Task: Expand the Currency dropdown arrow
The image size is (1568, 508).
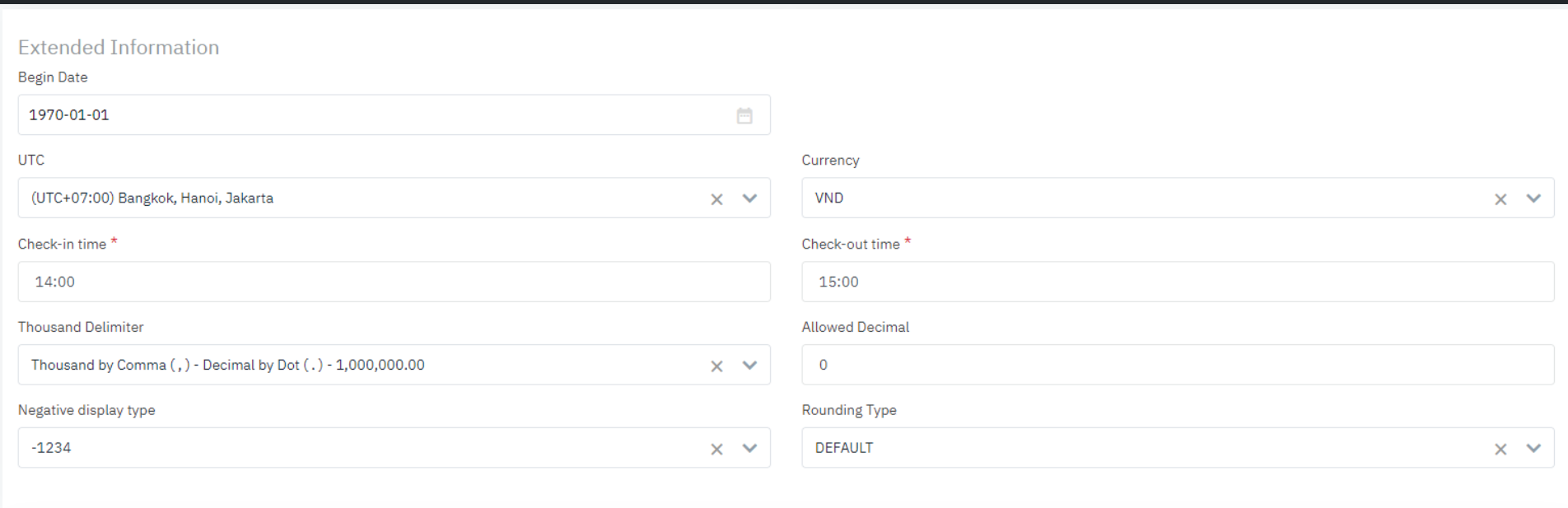Action: (x=1533, y=198)
